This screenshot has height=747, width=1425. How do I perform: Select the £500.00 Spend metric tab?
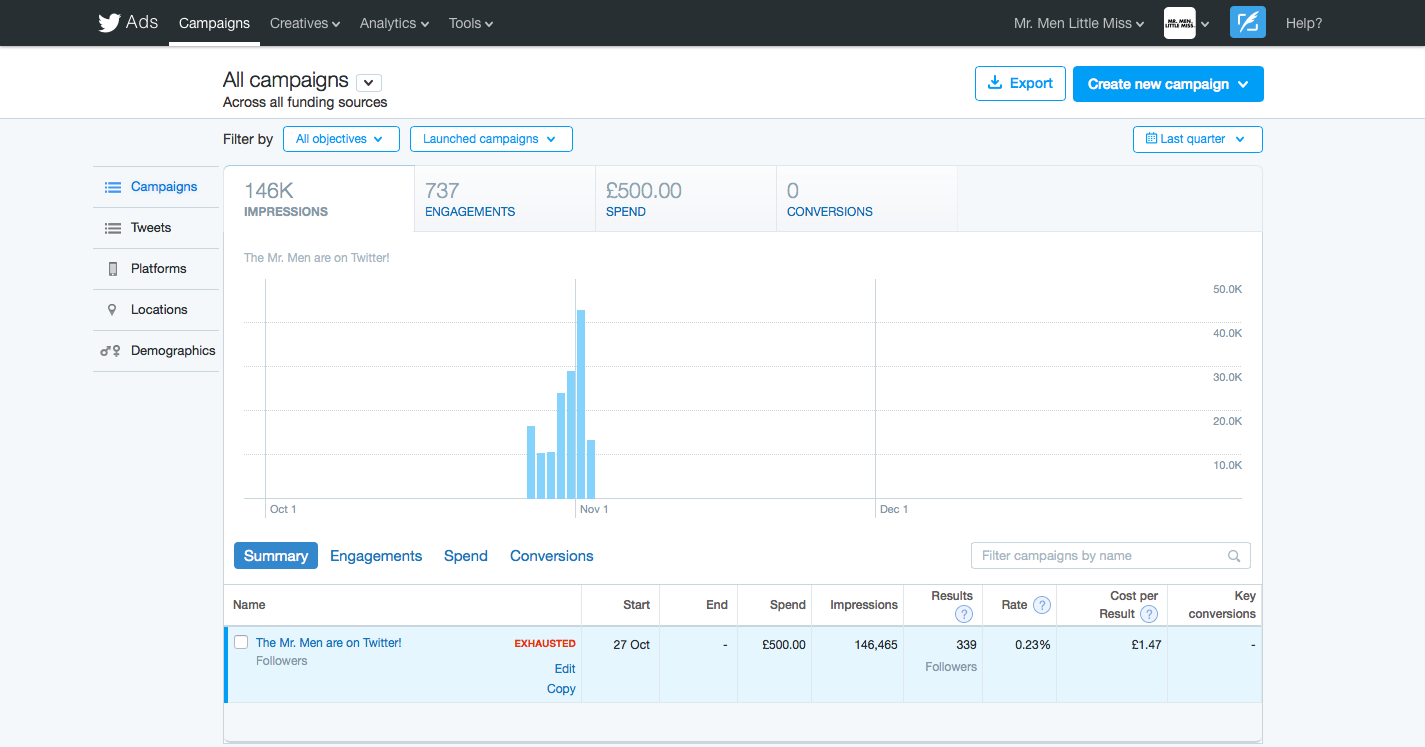tap(686, 199)
